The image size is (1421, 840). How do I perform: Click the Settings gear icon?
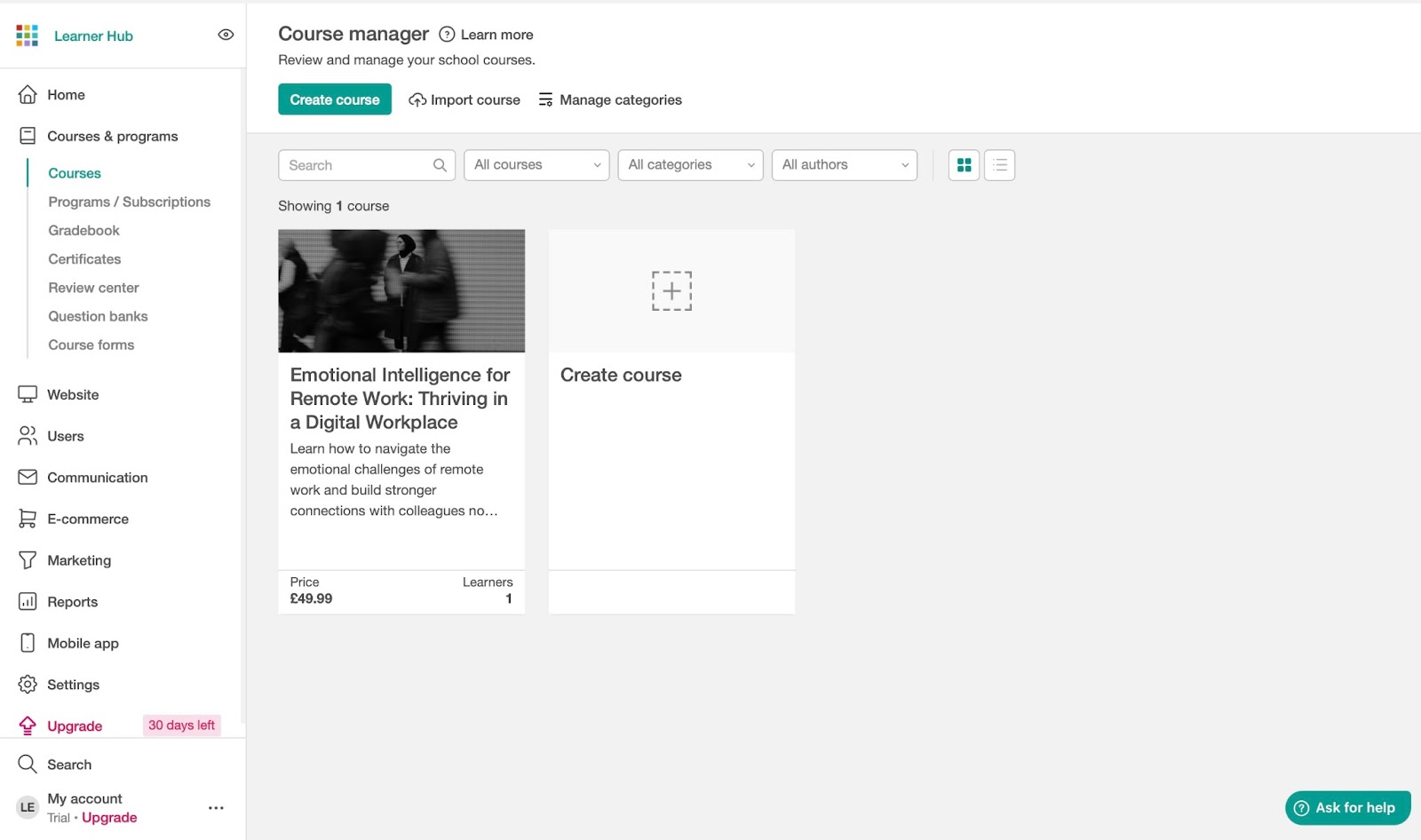click(x=28, y=685)
